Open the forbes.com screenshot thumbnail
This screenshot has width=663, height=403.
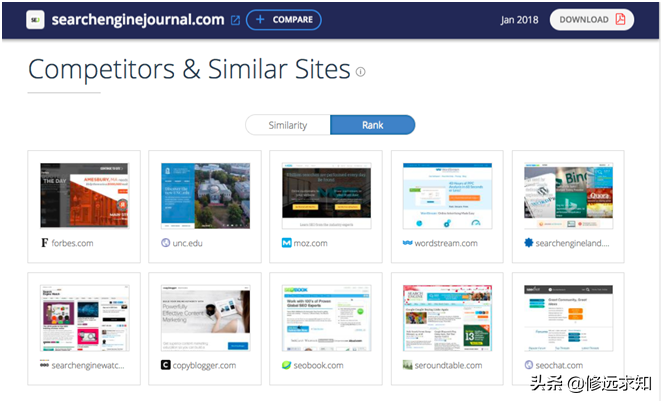[x=84, y=195]
